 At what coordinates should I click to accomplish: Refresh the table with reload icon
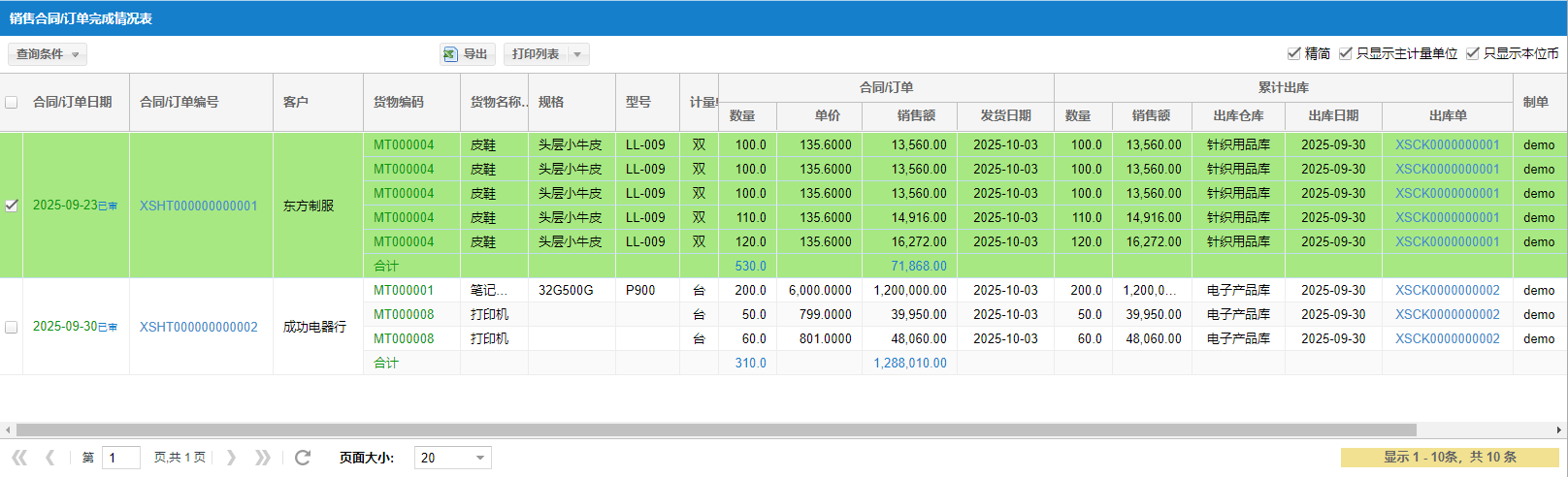[x=303, y=458]
